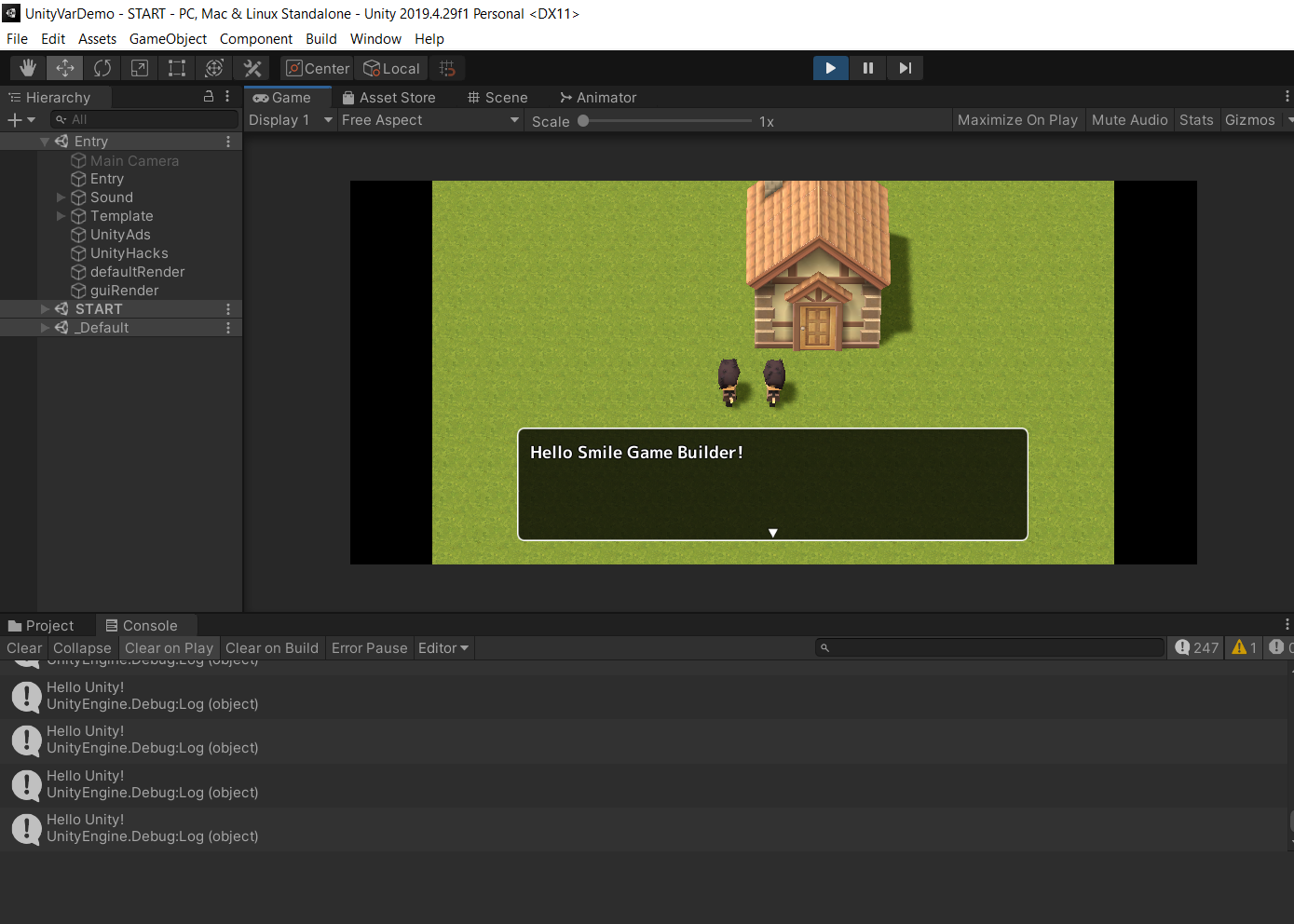Select the Hand tool
Viewport: 1294px width, 924px height.
(28, 68)
